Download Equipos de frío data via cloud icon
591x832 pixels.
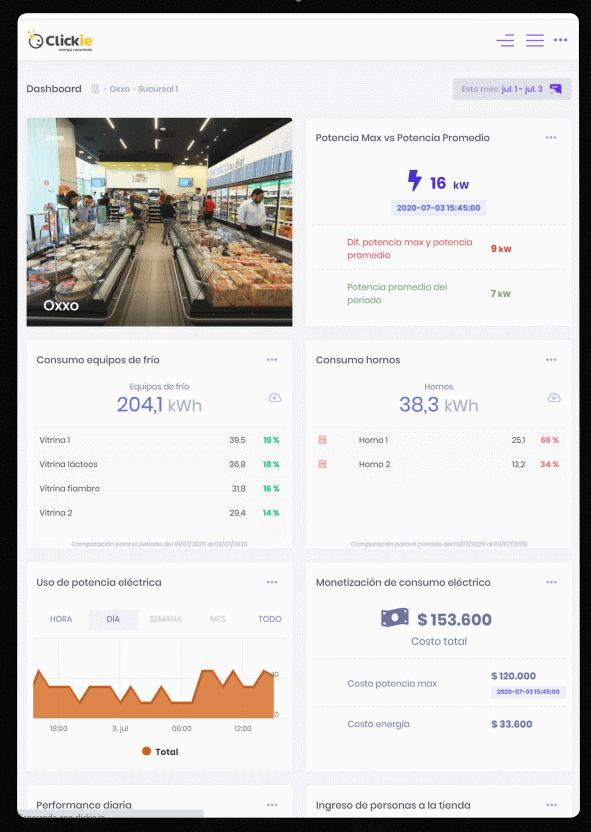tap(275, 397)
